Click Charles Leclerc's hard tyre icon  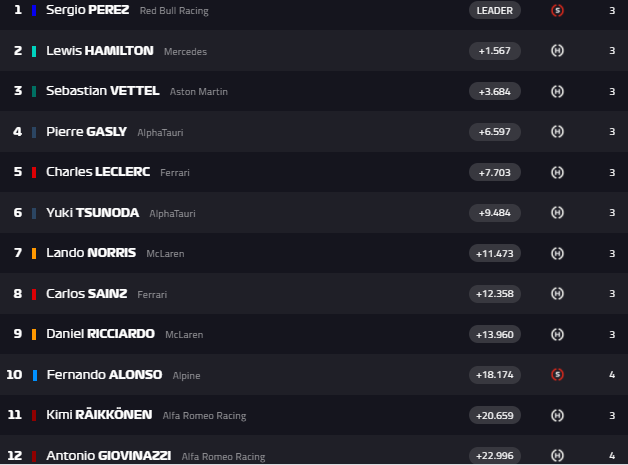point(557,172)
